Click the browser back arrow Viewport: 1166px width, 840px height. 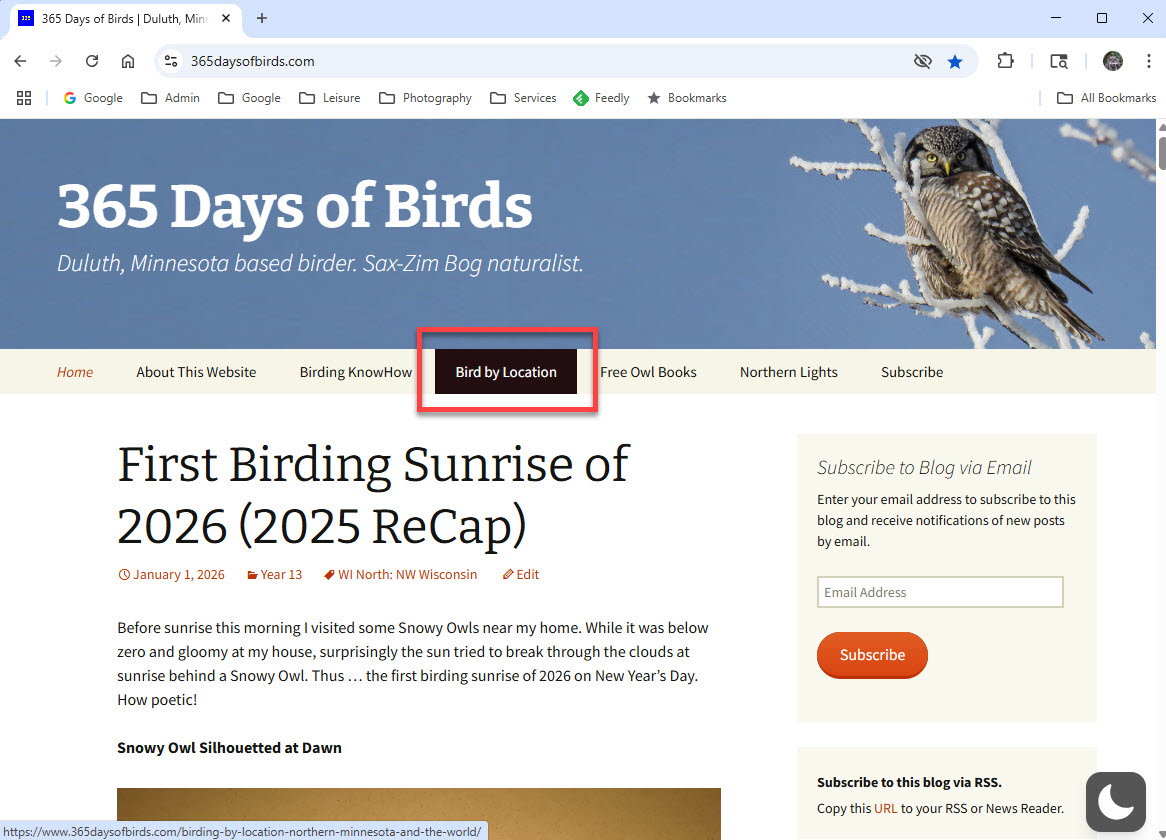tap(20, 61)
